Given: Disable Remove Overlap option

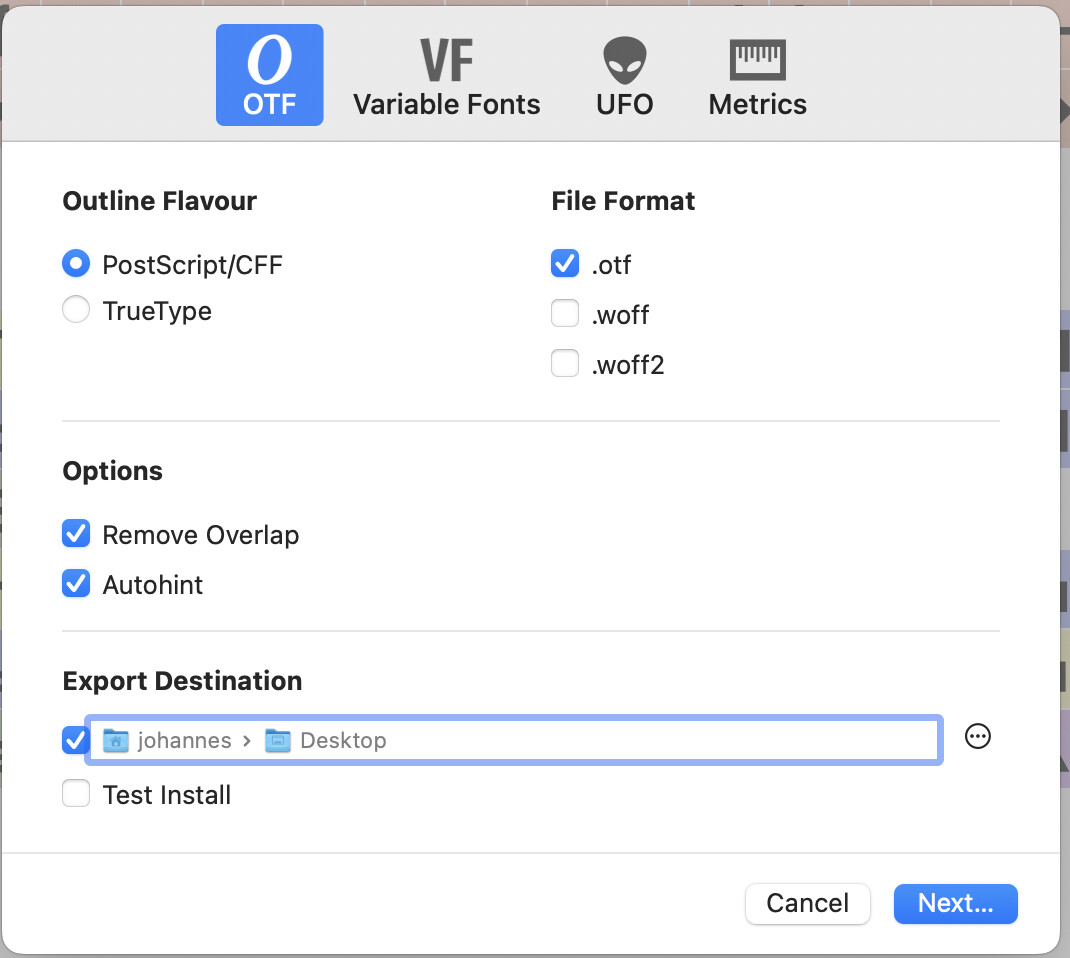Looking at the screenshot, I should (76, 535).
